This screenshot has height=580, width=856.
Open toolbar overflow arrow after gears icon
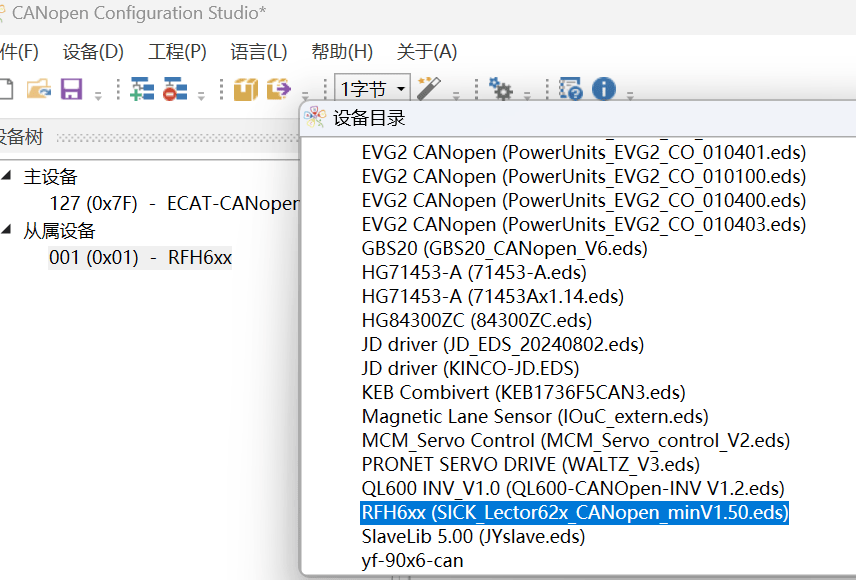527,96
